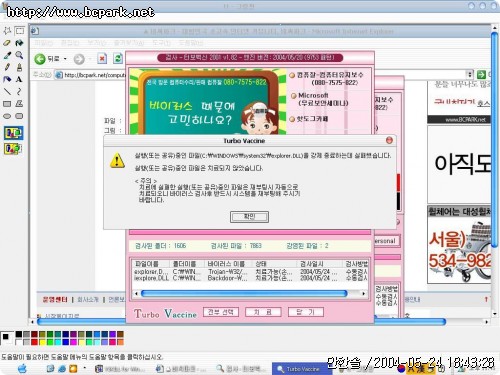
Task: Pick the yellow color swatch in bottom palette row
Action: coord(42,342)
